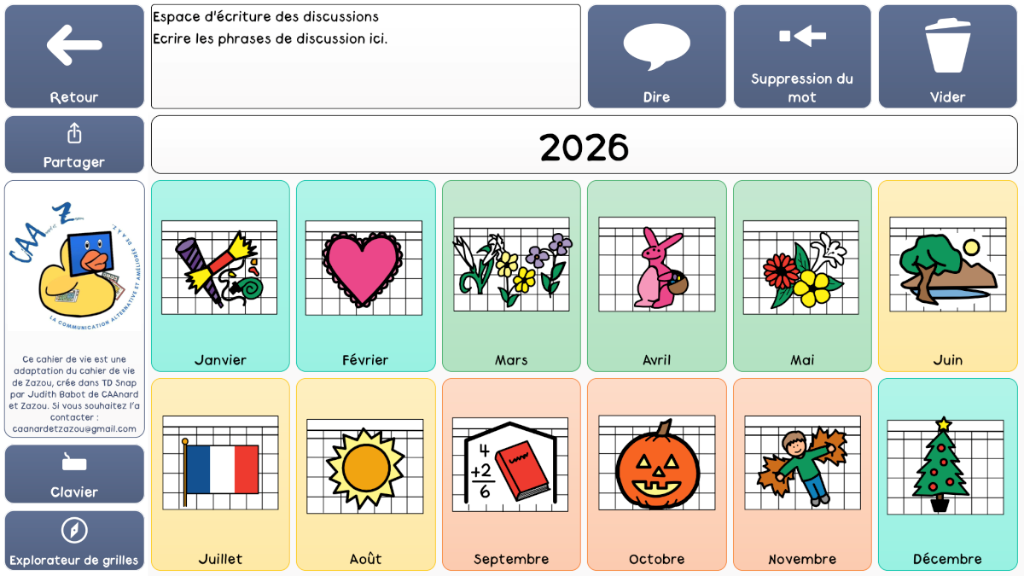Select the Décembre Christmas tree tile
The width and height of the screenshot is (1024, 576).
(947, 474)
